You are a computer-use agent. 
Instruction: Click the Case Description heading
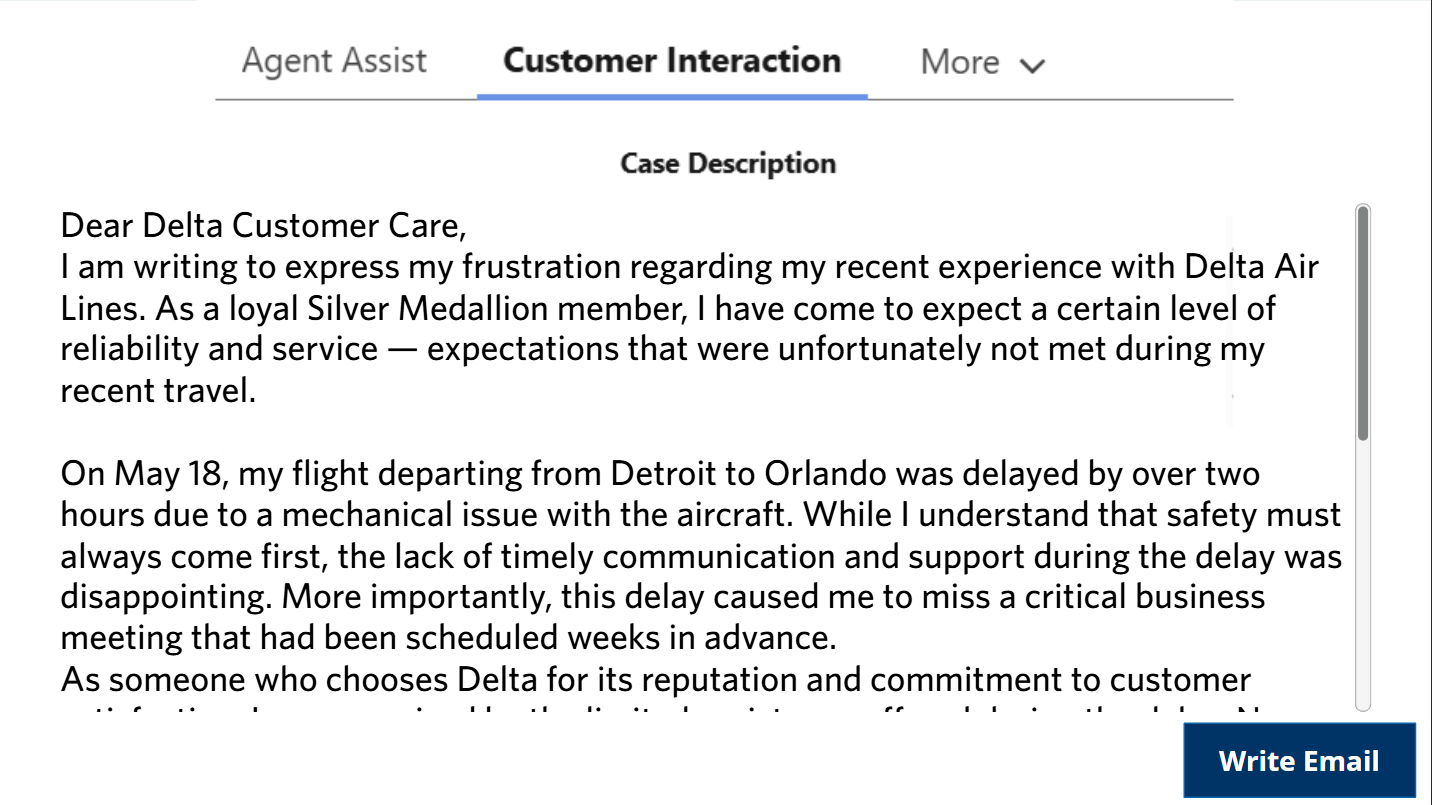[x=728, y=163]
